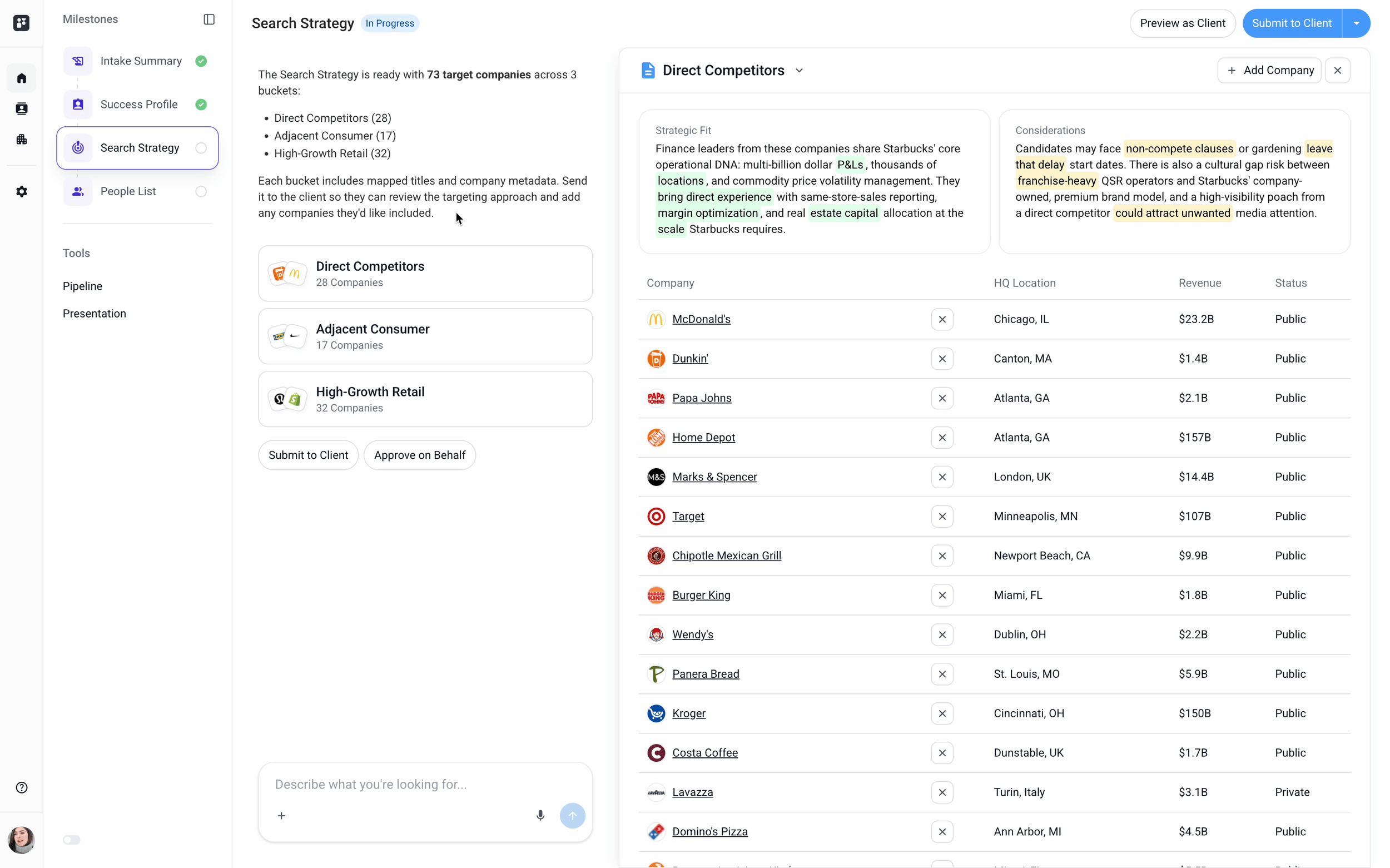Click the plus attachment icon in chat

281,815
